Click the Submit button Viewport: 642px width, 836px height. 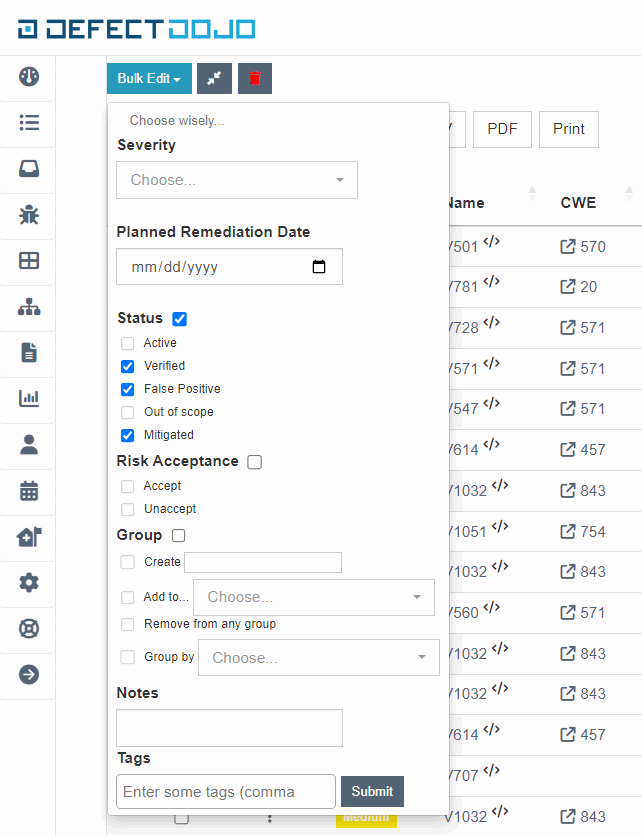coord(372,790)
